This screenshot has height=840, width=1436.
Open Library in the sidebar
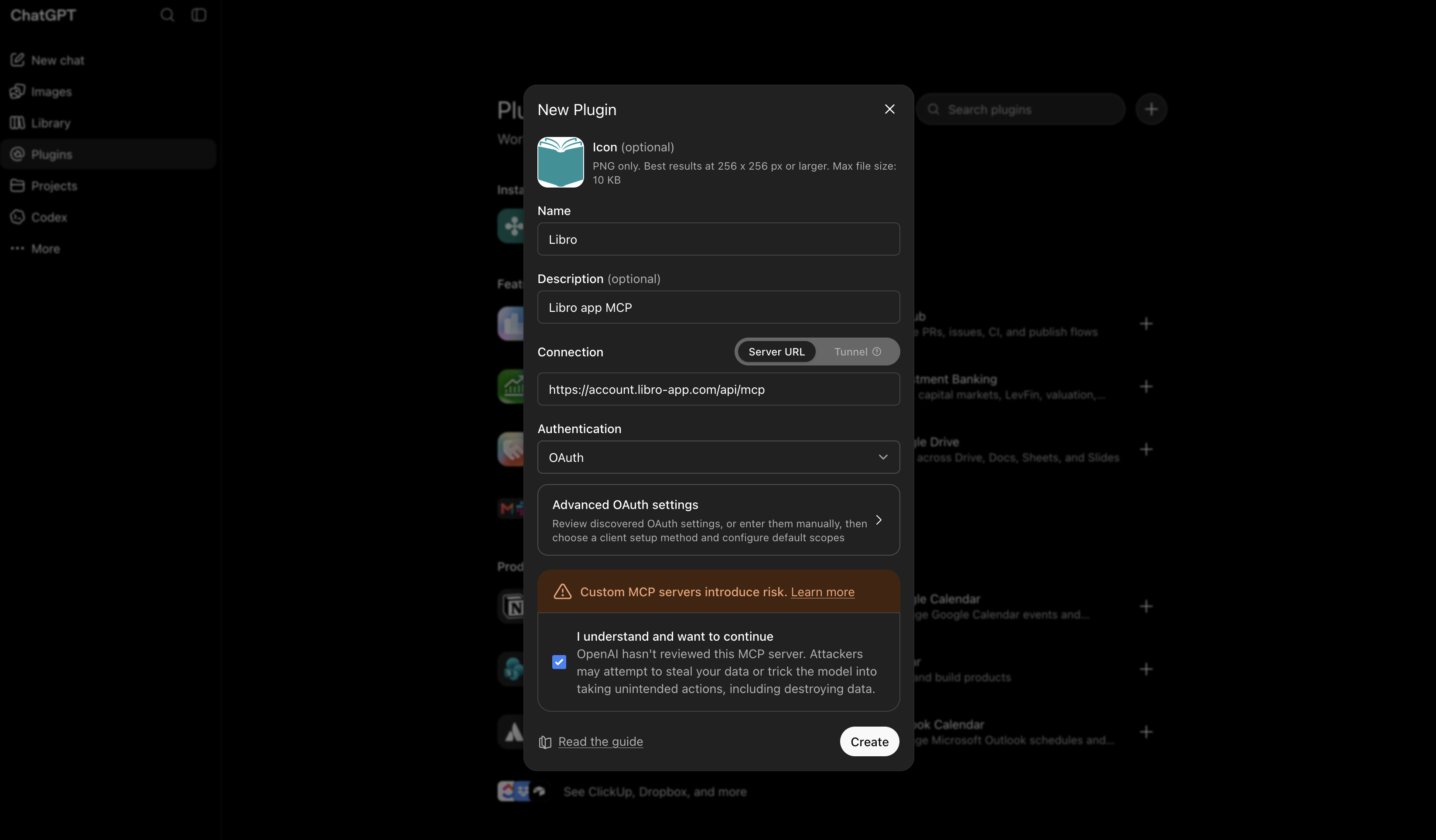(108, 123)
